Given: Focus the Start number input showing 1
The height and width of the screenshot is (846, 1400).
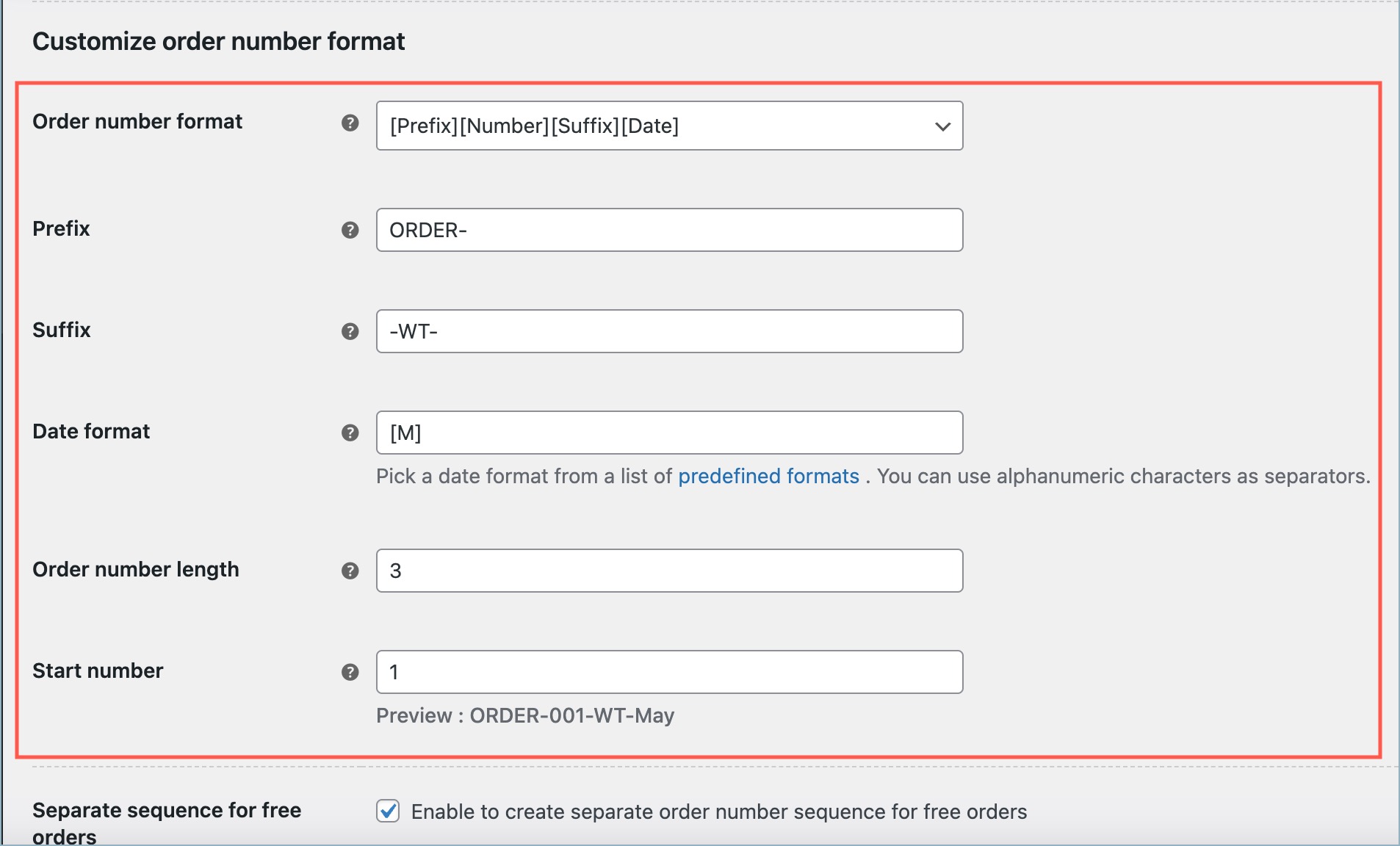Looking at the screenshot, I should click(x=668, y=670).
